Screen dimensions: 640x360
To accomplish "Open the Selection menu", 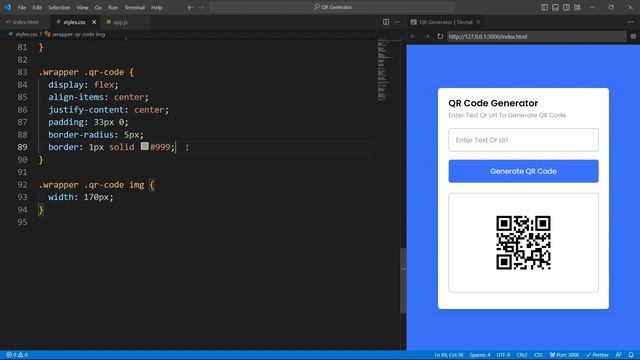I will [59, 7].
